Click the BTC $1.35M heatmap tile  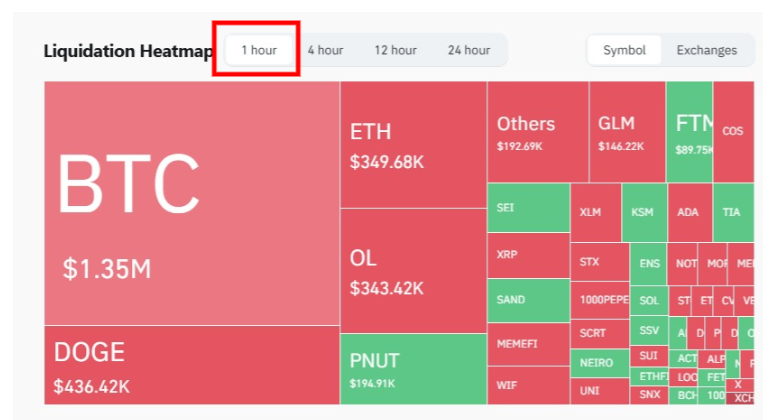click(191, 203)
